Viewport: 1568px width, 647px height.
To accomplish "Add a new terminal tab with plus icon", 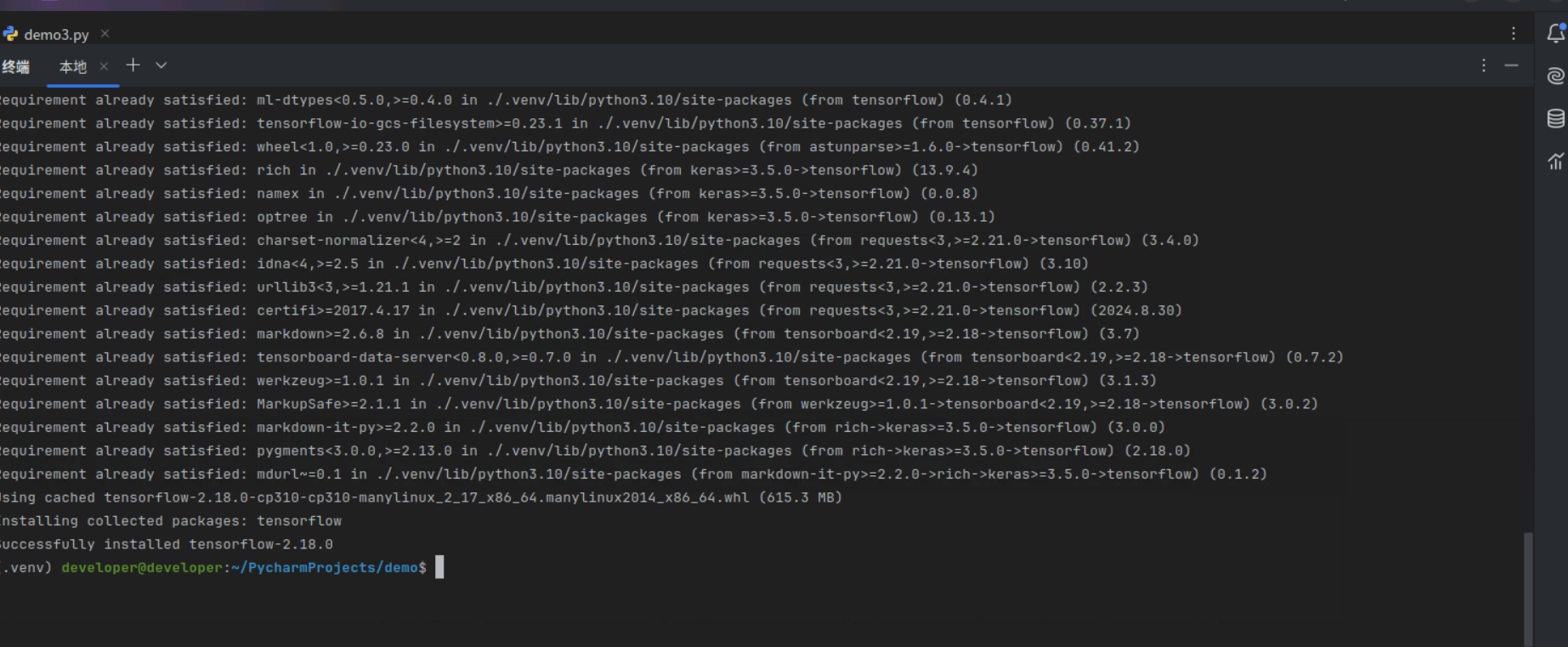I will click(133, 65).
